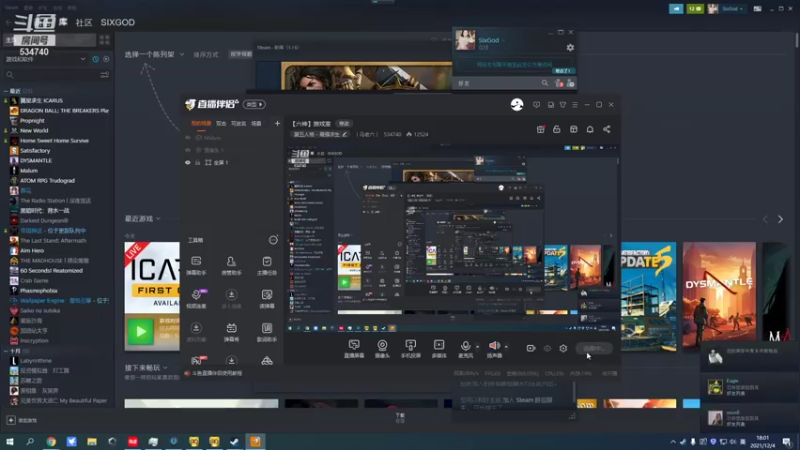Add 多媒体 media source
800x450 pixels.
coord(439,349)
